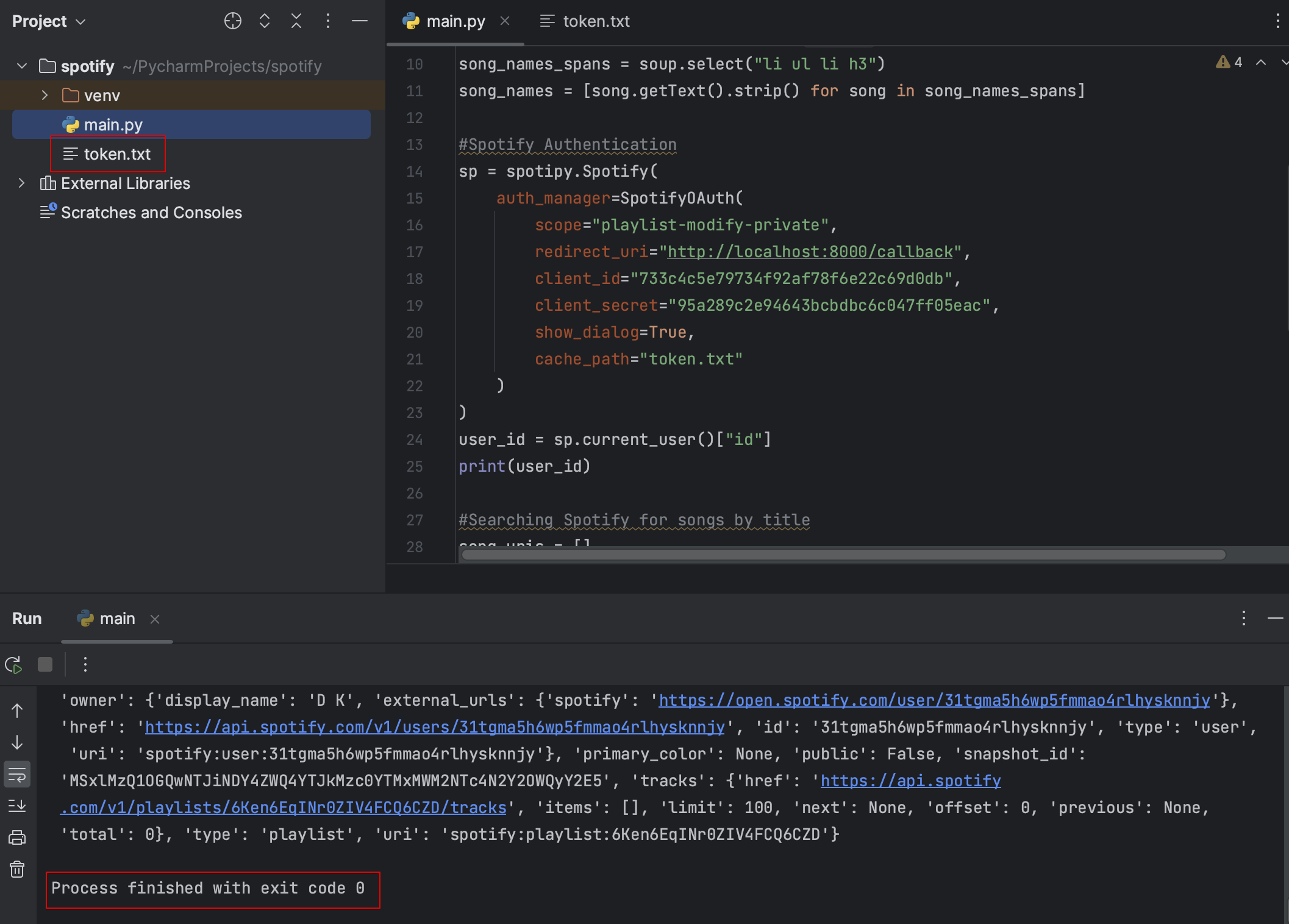The width and height of the screenshot is (1289, 924).
Task: Click the Run panel title label
Action: tap(27, 619)
